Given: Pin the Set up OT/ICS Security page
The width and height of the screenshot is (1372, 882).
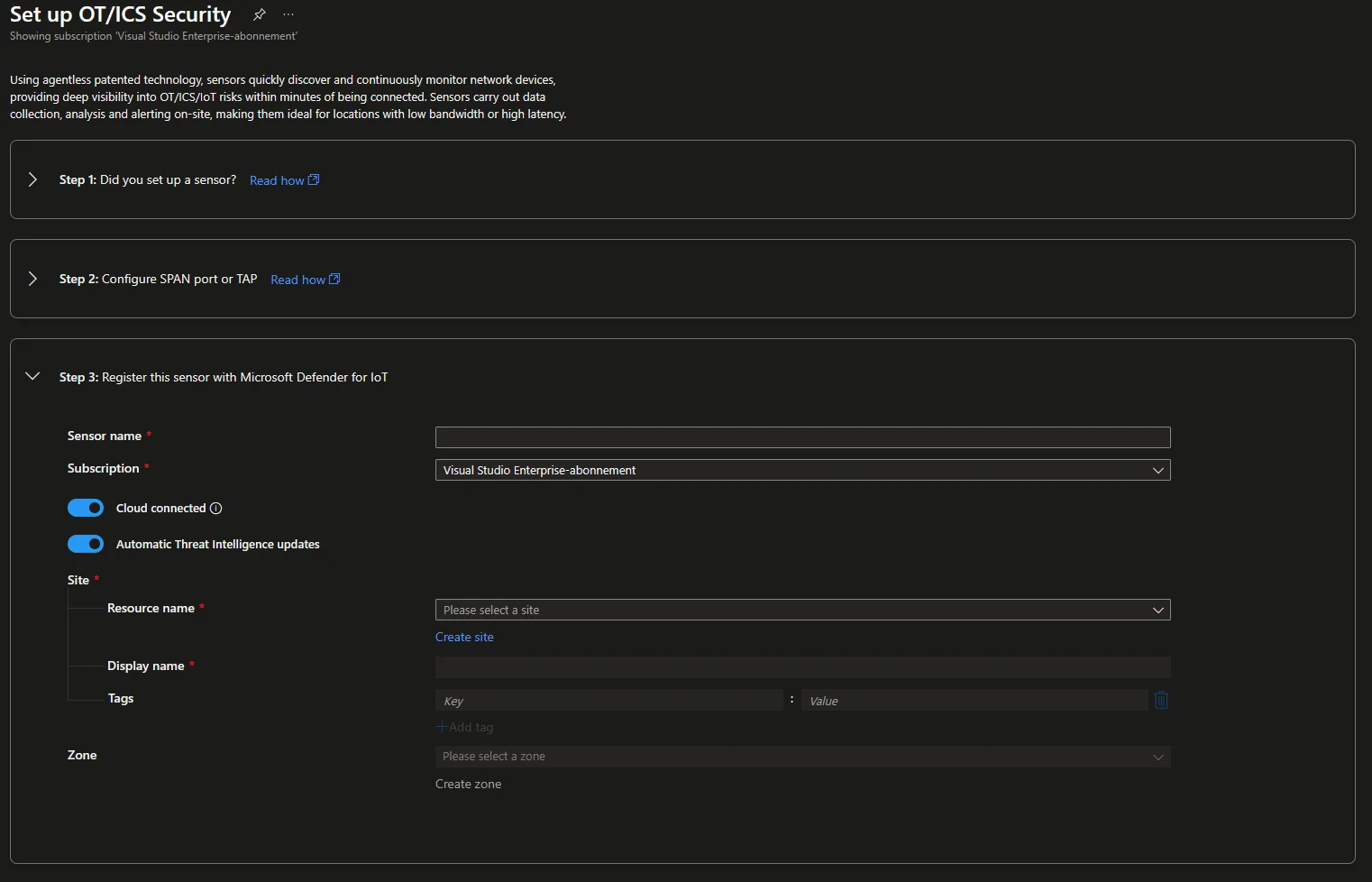Looking at the screenshot, I should pyautogui.click(x=260, y=14).
